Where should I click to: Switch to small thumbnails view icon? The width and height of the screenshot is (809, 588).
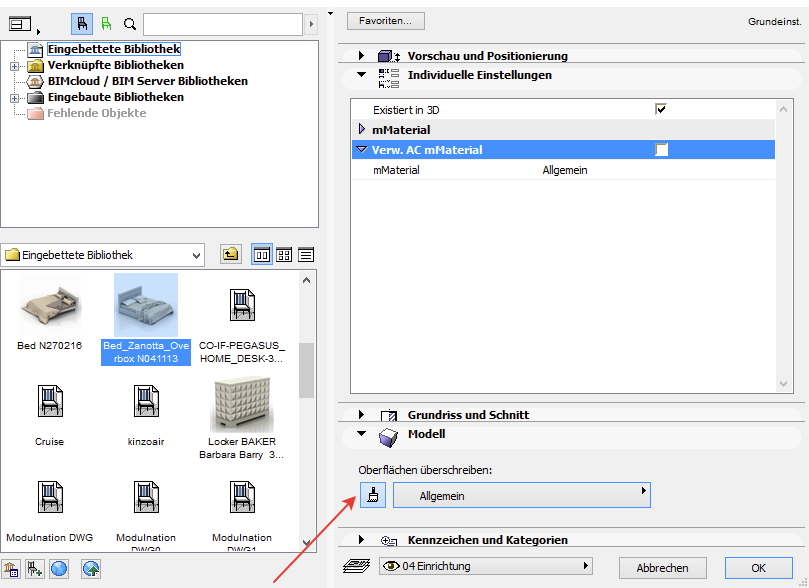[284, 255]
